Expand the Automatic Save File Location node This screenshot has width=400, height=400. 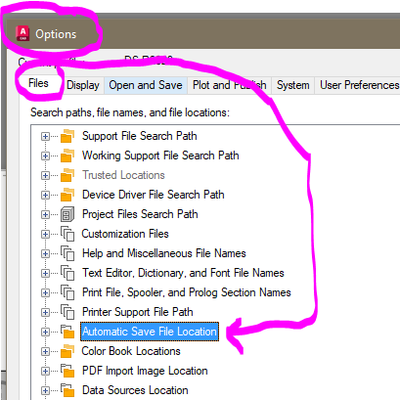click(x=45, y=332)
